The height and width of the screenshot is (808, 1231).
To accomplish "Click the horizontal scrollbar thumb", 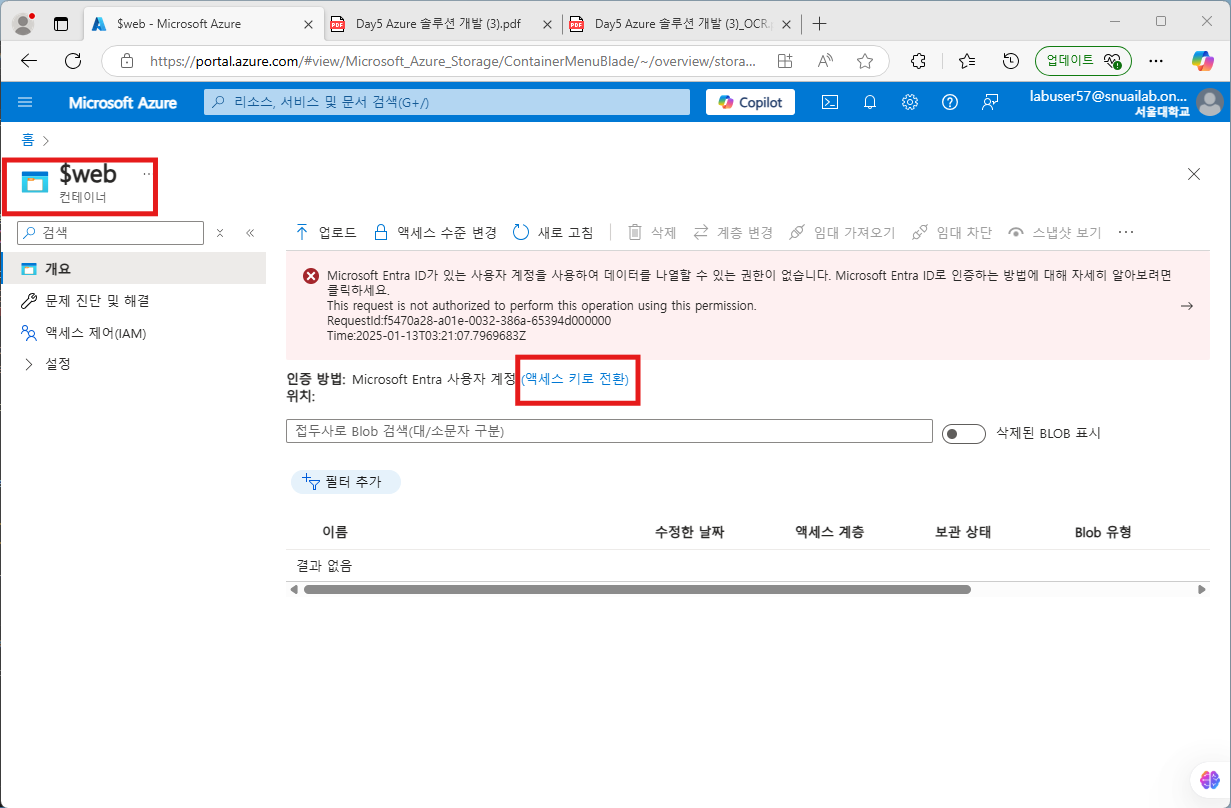I will coord(637,590).
